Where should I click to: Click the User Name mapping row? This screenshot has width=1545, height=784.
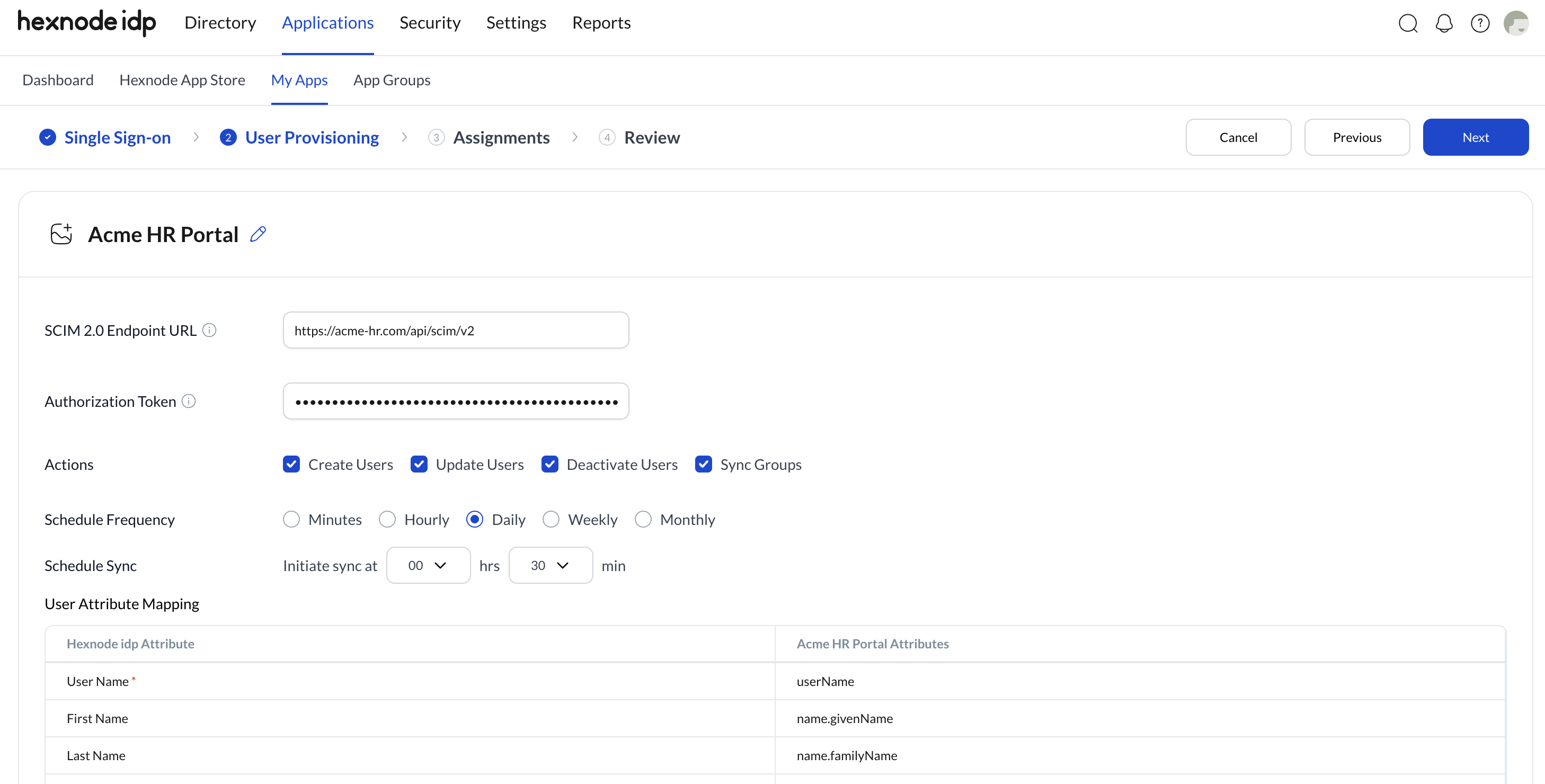coord(775,681)
